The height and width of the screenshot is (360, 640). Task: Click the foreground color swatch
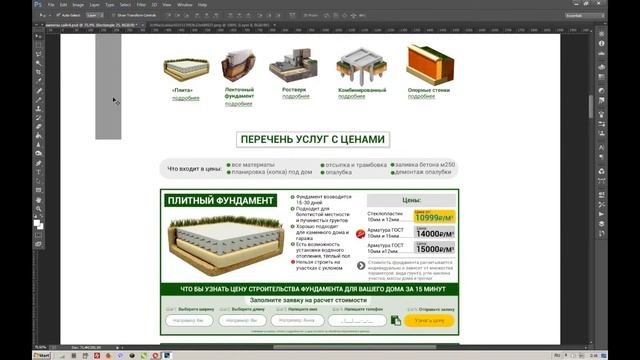pos(37,223)
